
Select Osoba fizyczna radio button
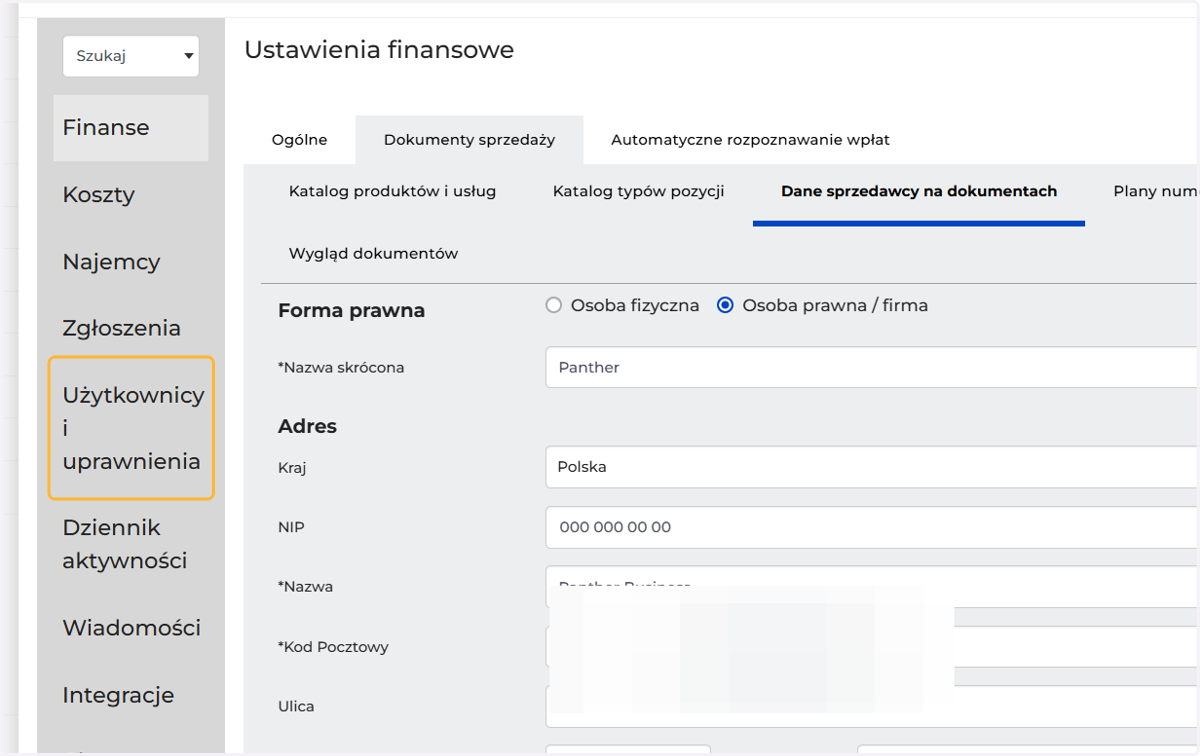point(554,306)
